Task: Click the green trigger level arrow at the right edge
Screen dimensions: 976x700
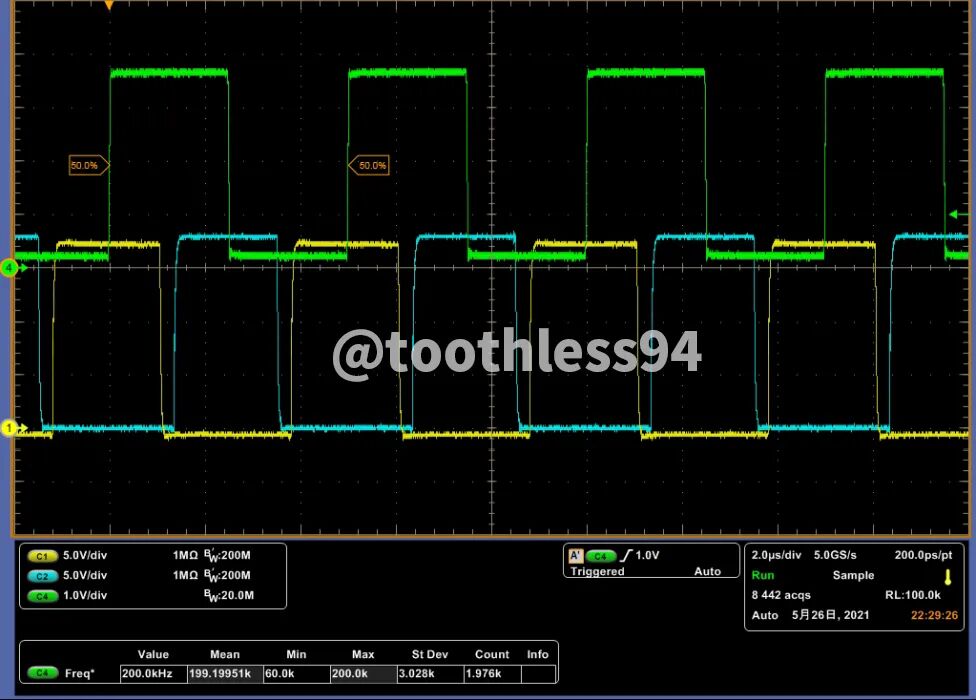Action: 958,215
